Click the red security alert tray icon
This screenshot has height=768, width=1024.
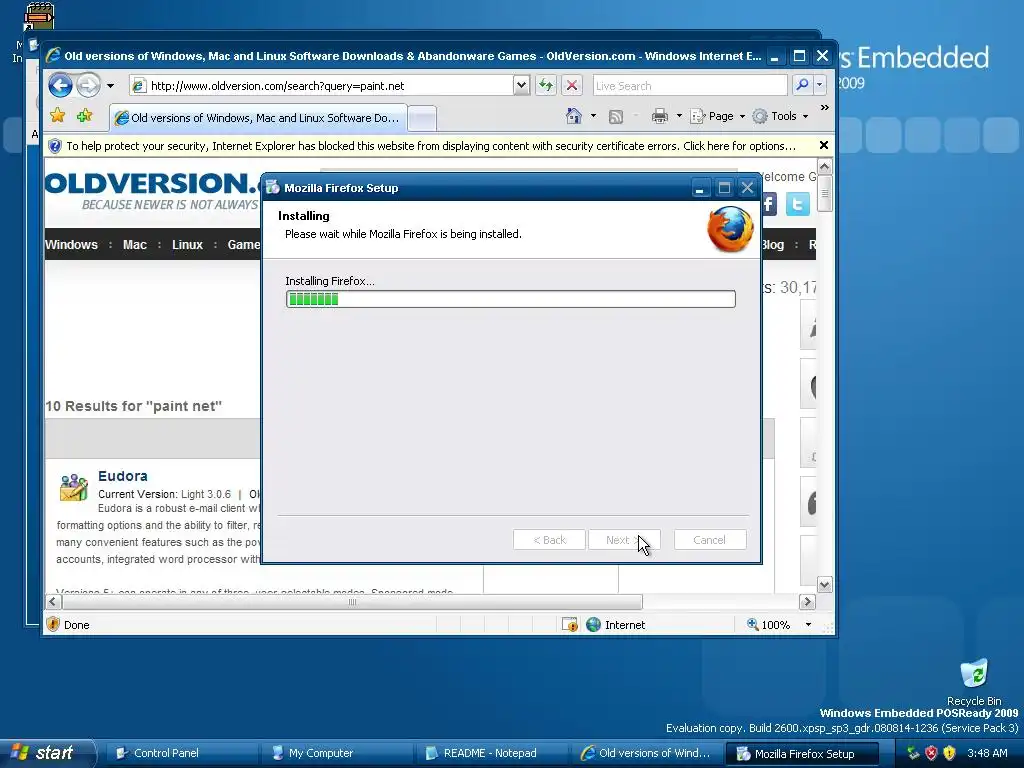(931, 753)
